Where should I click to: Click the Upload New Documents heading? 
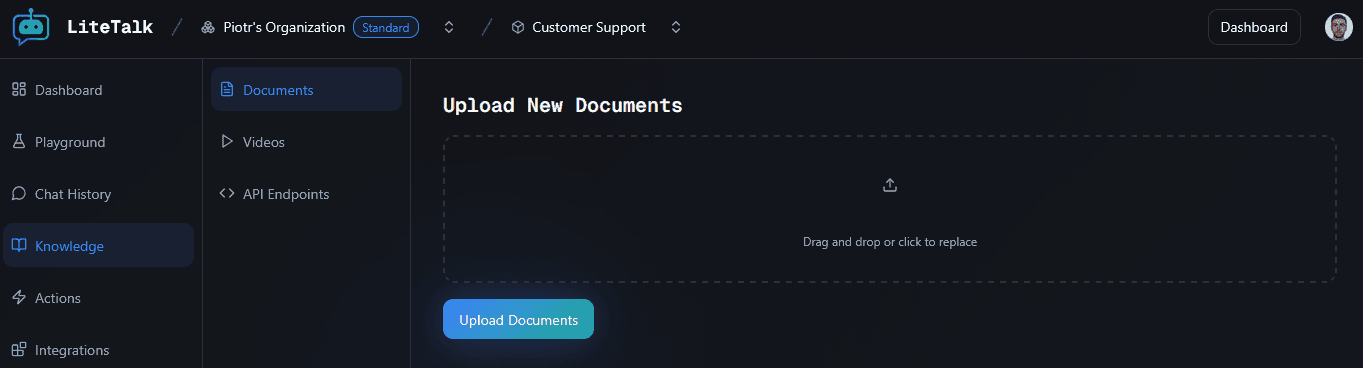(x=563, y=105)
